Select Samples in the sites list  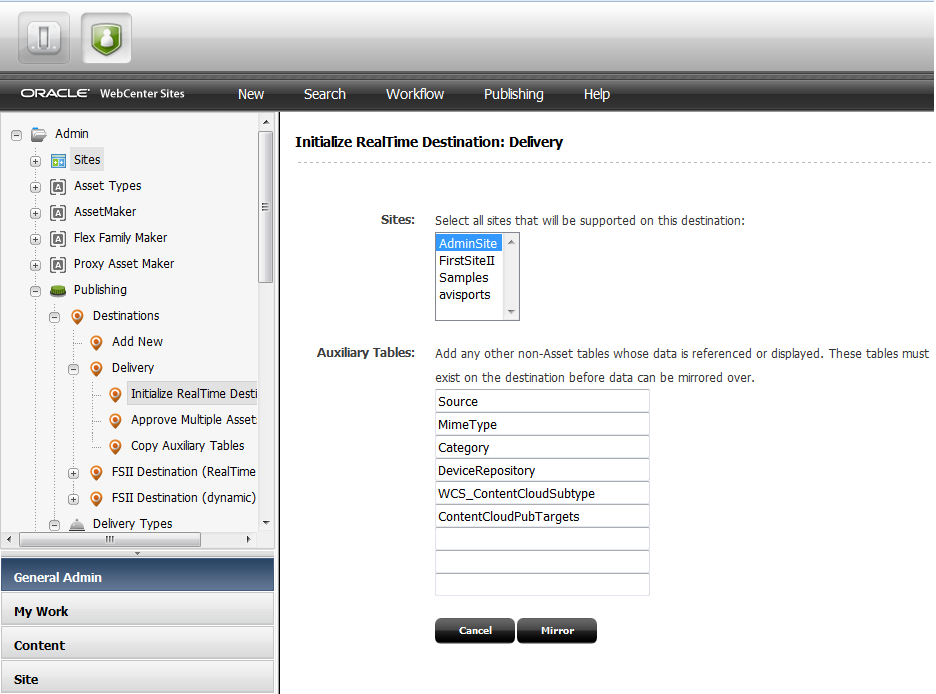(469, 278)
